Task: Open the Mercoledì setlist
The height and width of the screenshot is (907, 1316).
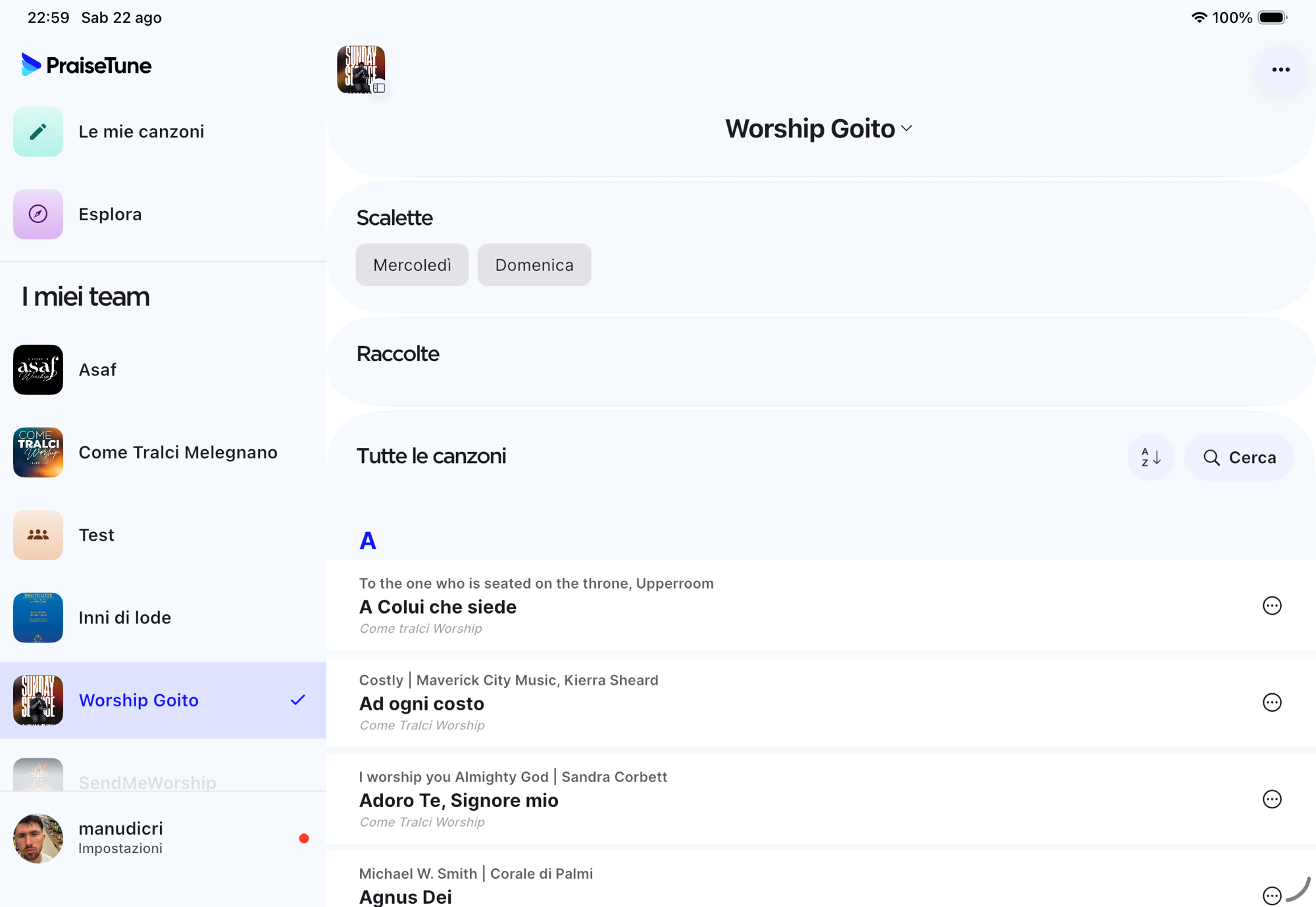Action: tap(412, 265)
